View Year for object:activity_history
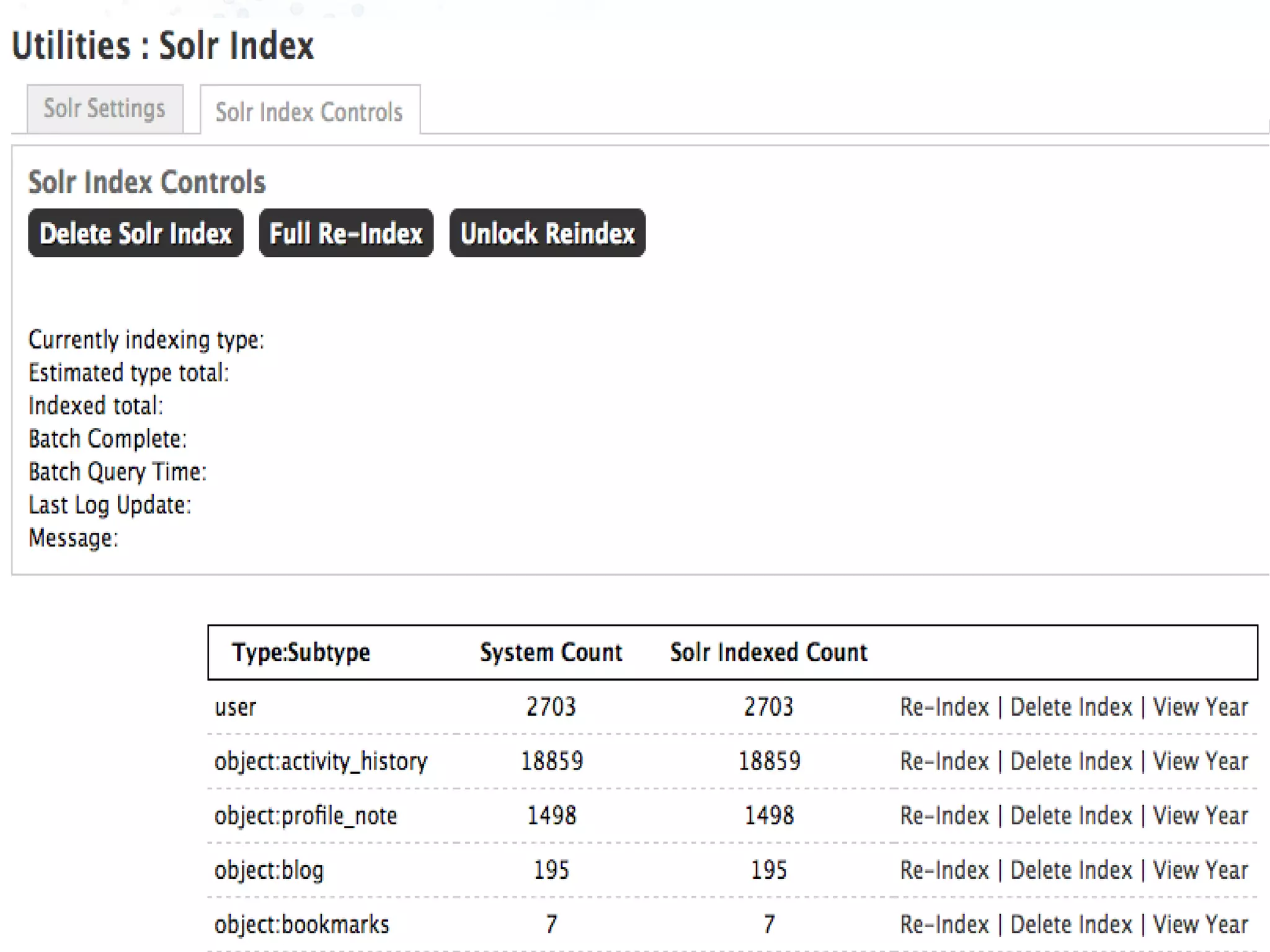 tap(1199, 761)
